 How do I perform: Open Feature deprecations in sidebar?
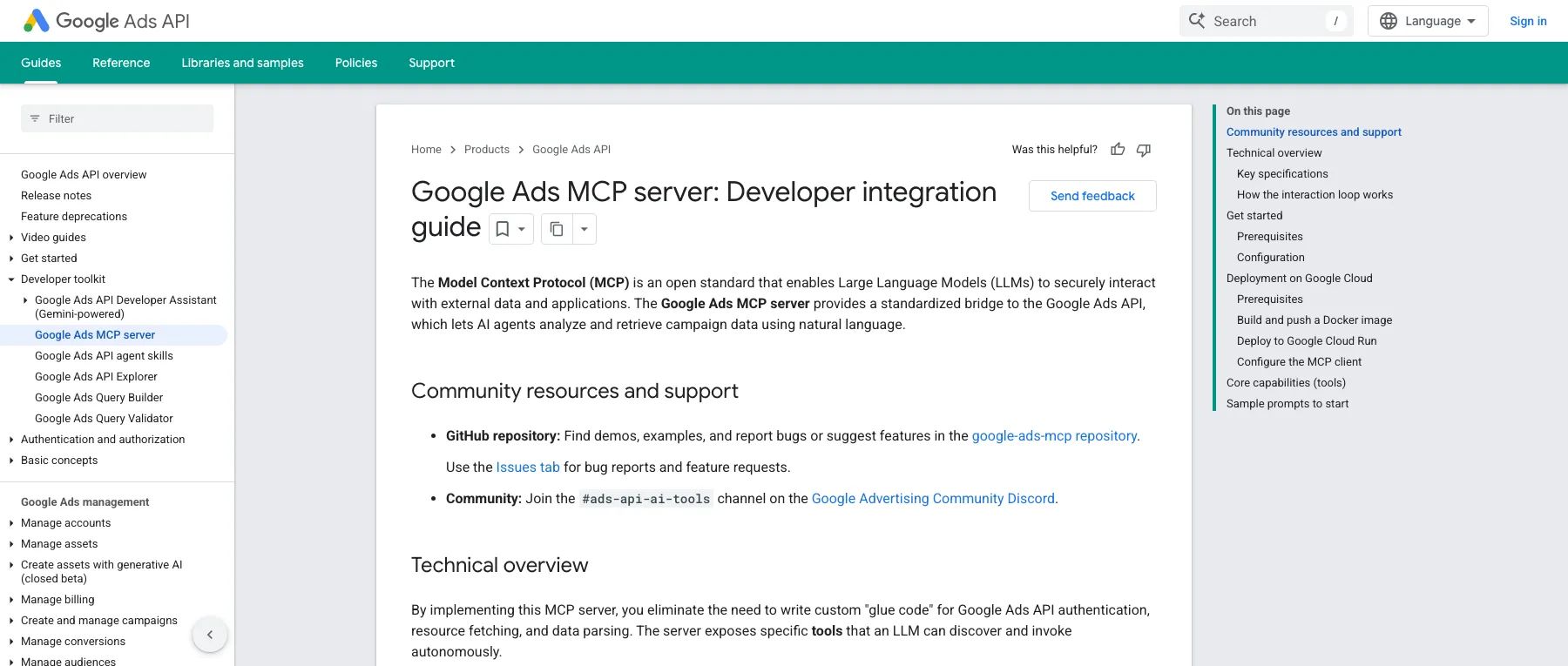coord(74,216)
